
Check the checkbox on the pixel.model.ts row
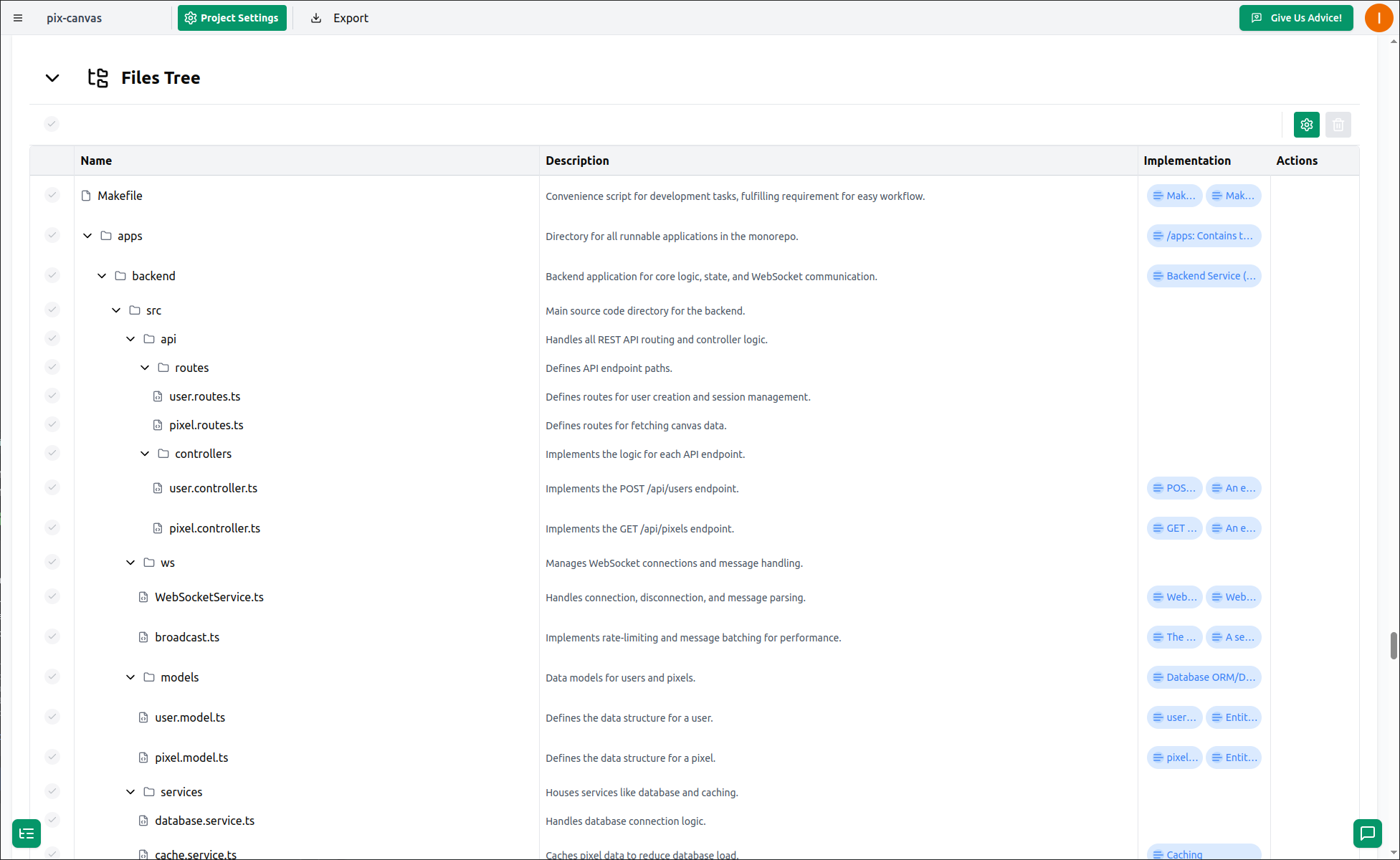[x=52, y=756]
